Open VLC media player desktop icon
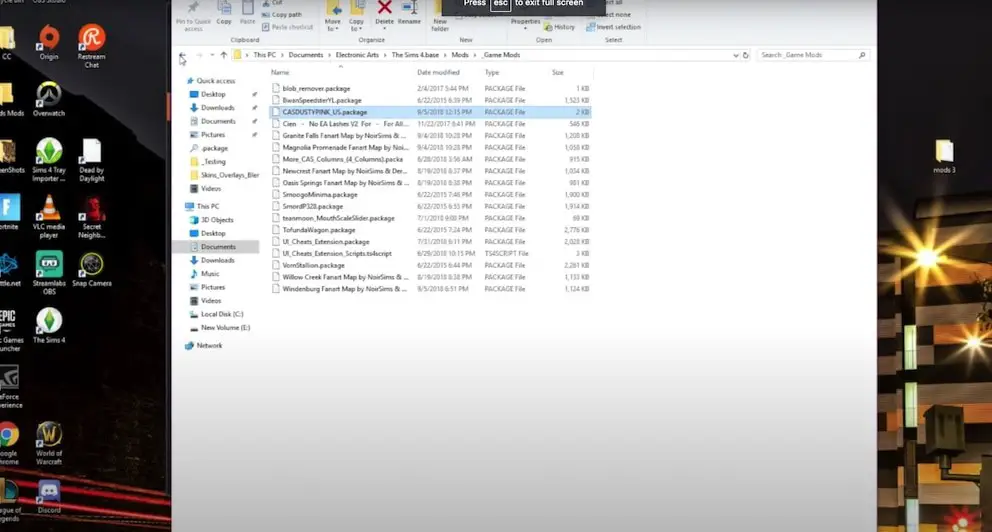992x532 pixels. [x=49, y=216]
